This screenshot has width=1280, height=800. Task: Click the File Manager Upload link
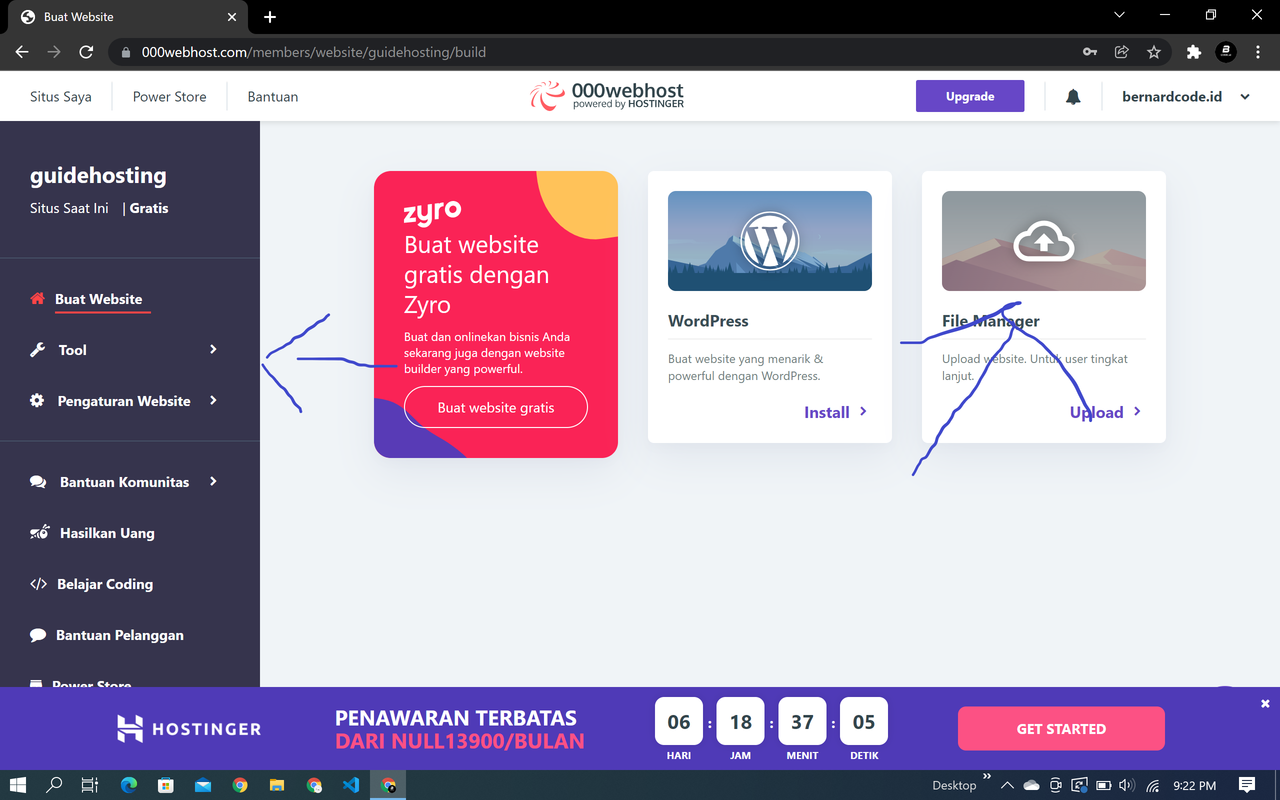(x=1106, y=412)
